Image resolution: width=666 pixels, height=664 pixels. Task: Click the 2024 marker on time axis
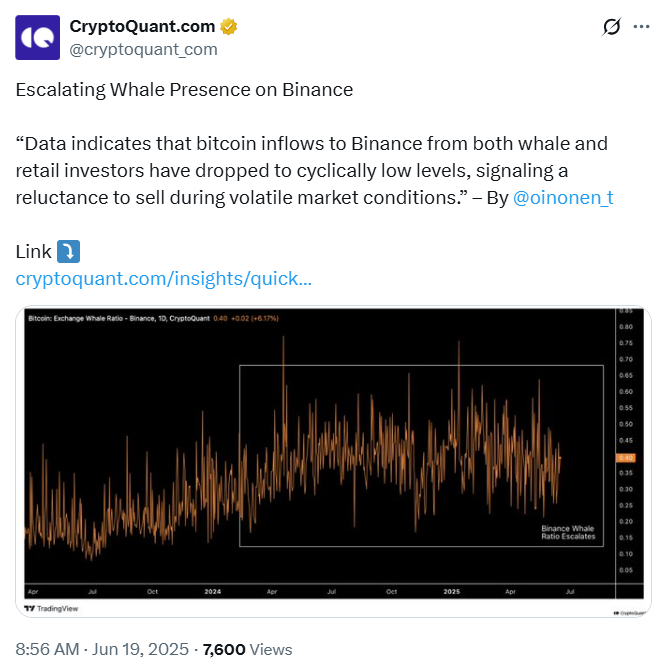point(212,591)
